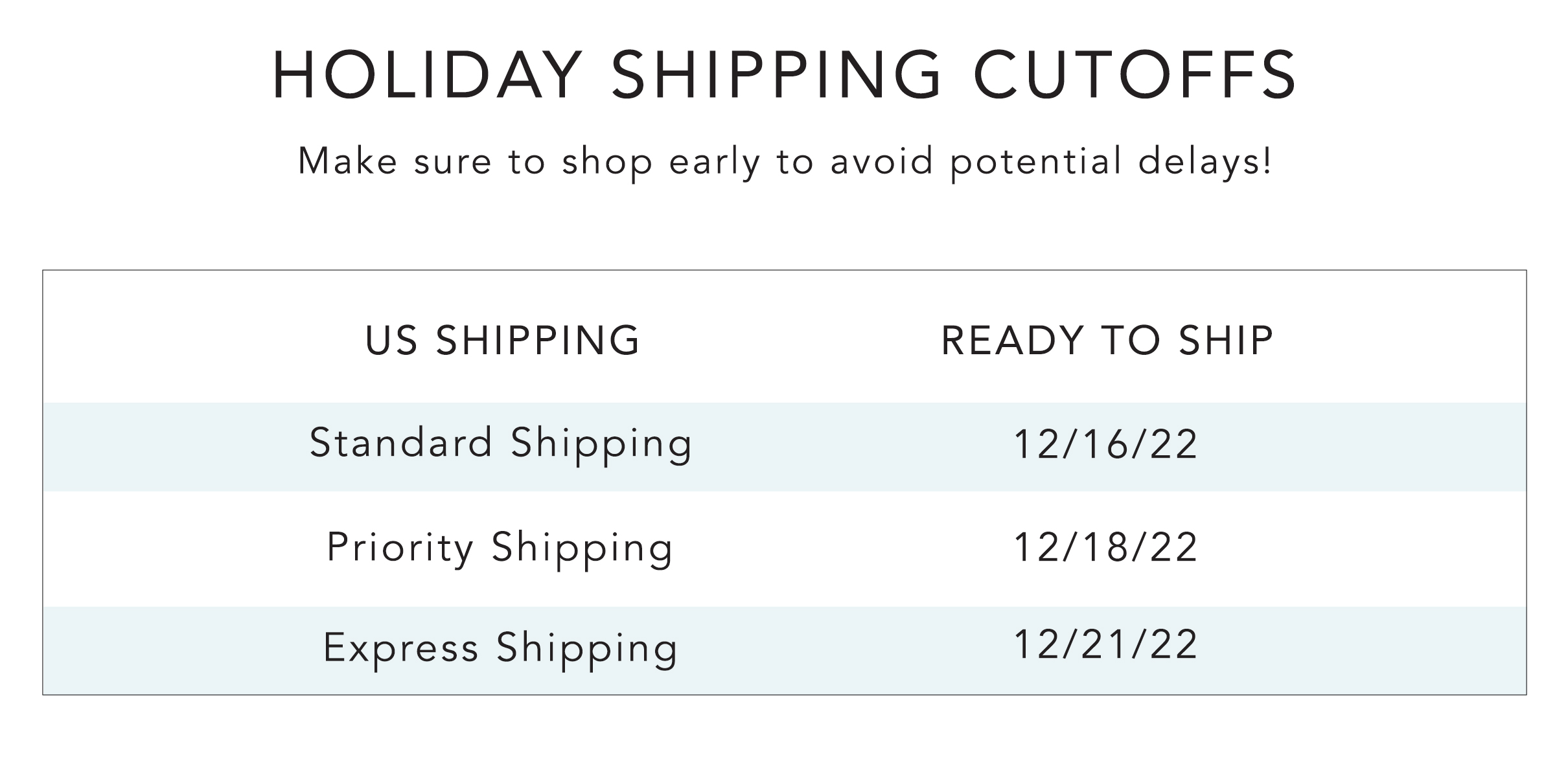The height and width of the screenshot is (768, 1568).
Task: Click the word "avoid" in the subtitle
Action: tap(882, 161)
